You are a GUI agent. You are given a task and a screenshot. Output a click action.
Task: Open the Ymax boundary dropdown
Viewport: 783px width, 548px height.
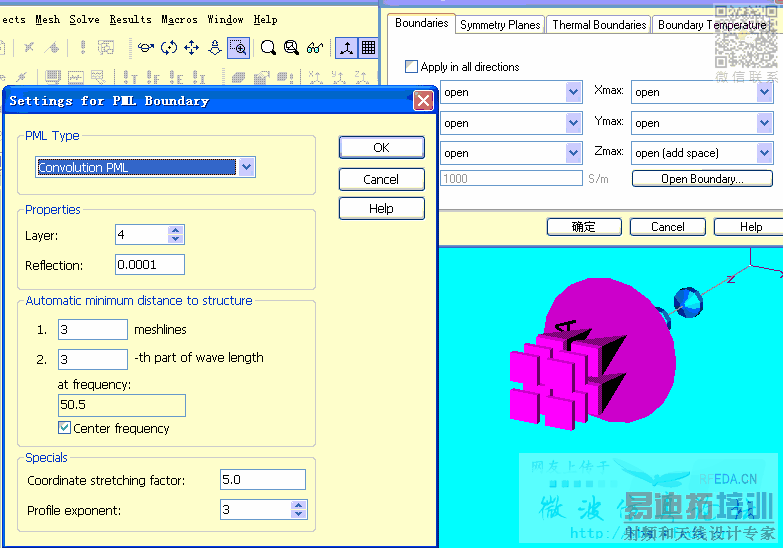coord(764,123)
